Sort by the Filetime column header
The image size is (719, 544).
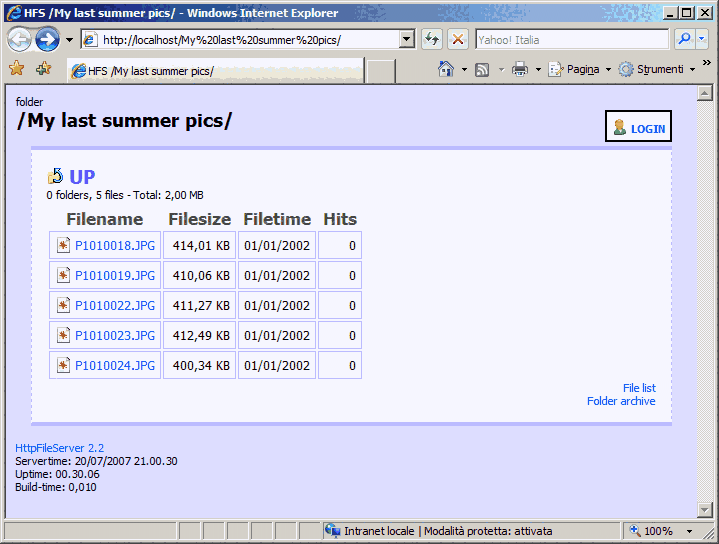(x=277, y=219)
